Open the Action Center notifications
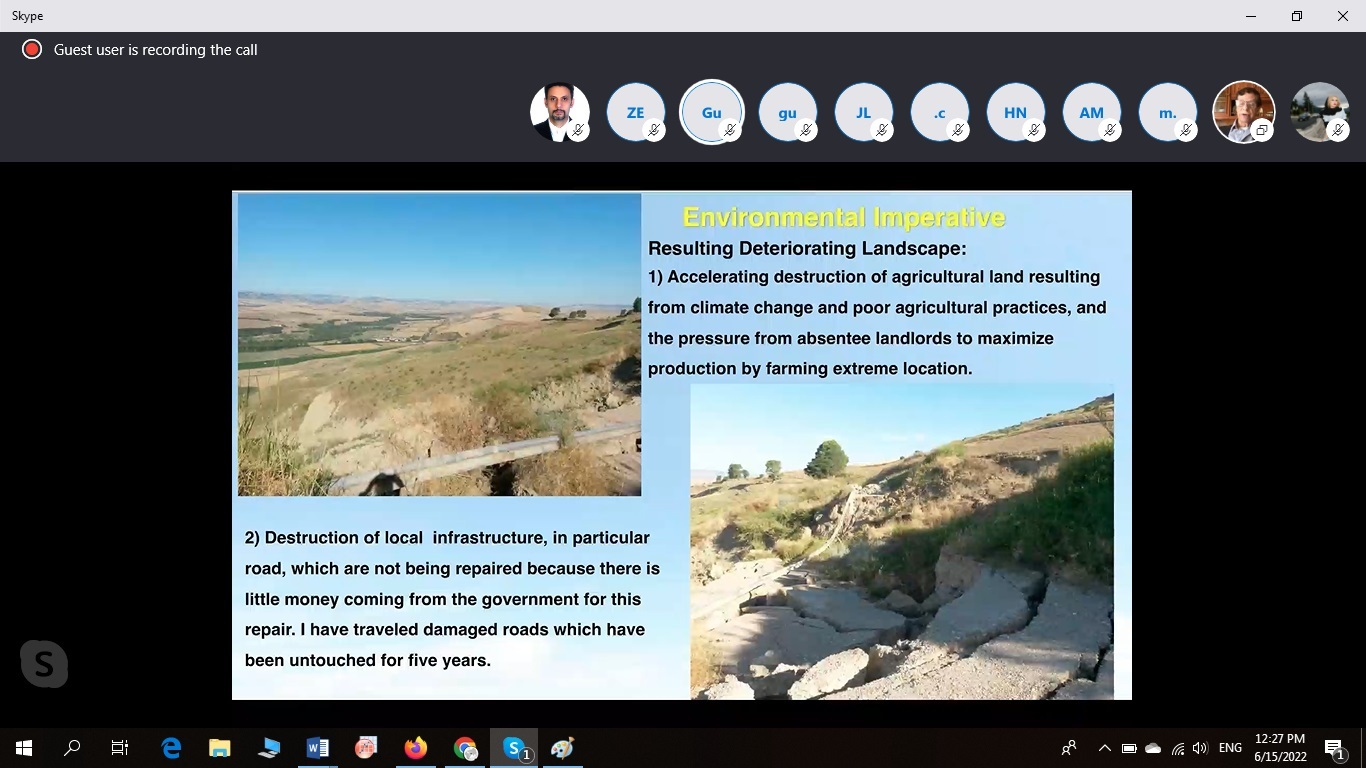Image resolution: width=1366 pixels, height=768 pixels. pyautogui.click(x=1334, y=747)
